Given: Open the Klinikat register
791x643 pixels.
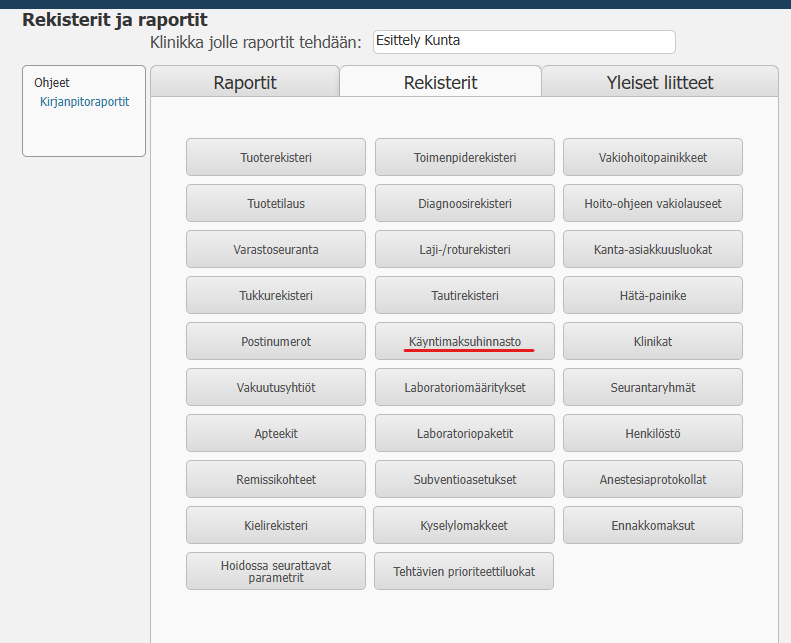Looking at the screenshot, I should click(x=652, y=341).
